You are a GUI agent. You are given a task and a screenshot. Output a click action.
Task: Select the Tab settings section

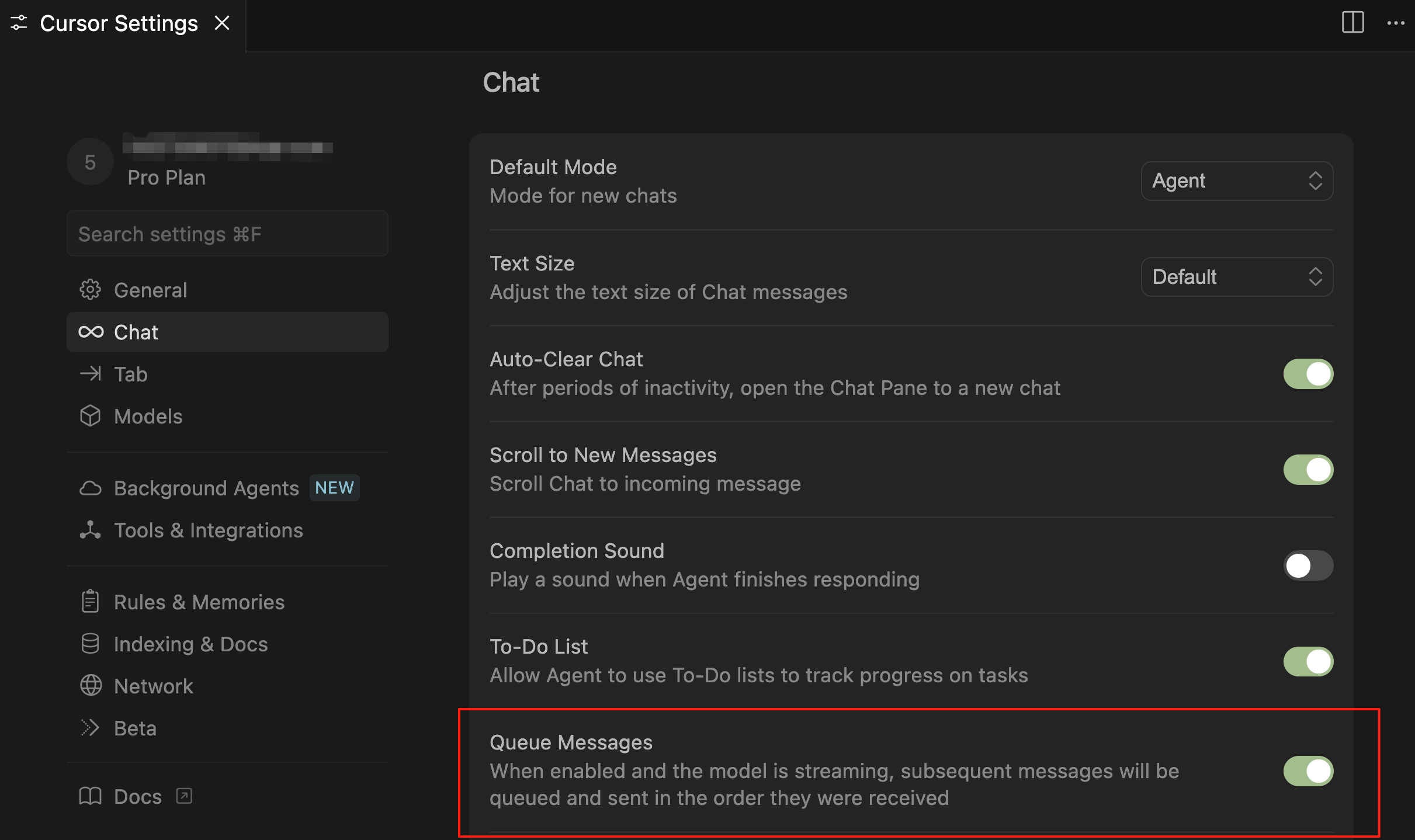131,374
